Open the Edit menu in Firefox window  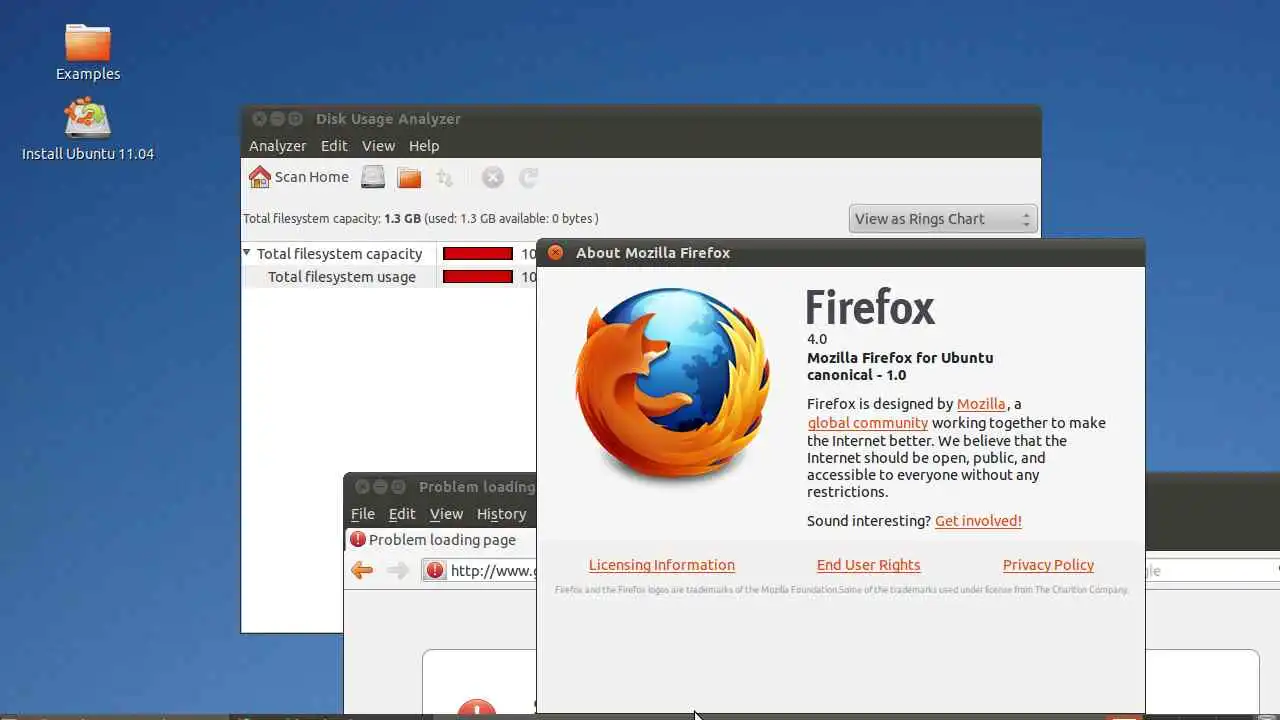point(402,514)
